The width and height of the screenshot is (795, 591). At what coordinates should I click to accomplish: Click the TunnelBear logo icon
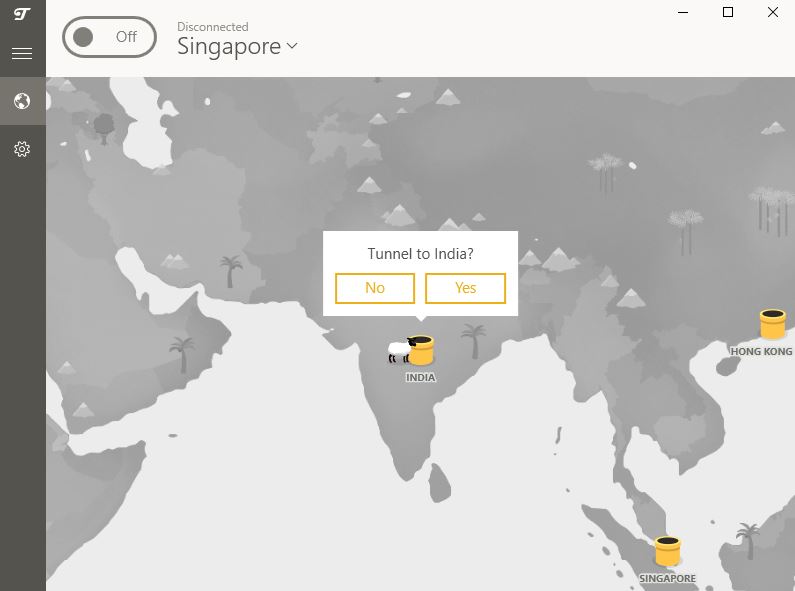[22, 14]
